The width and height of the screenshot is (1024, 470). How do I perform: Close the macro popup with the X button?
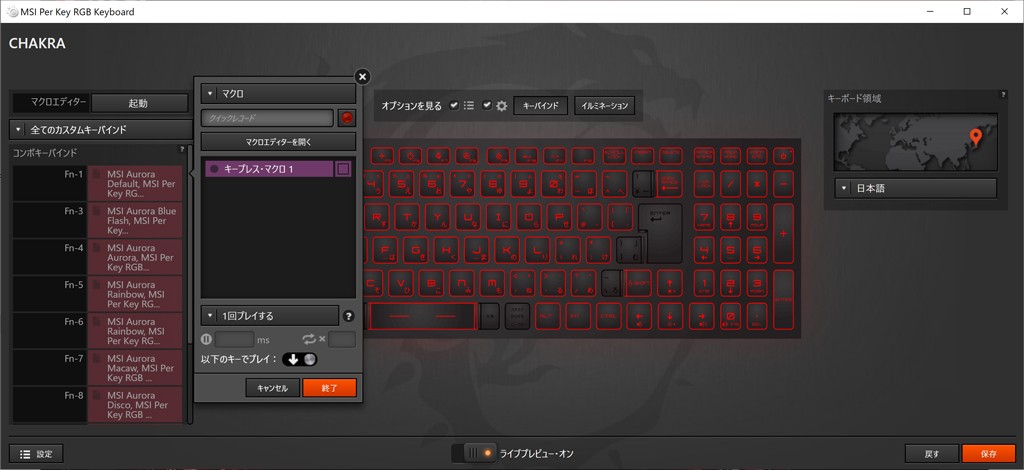362,77
